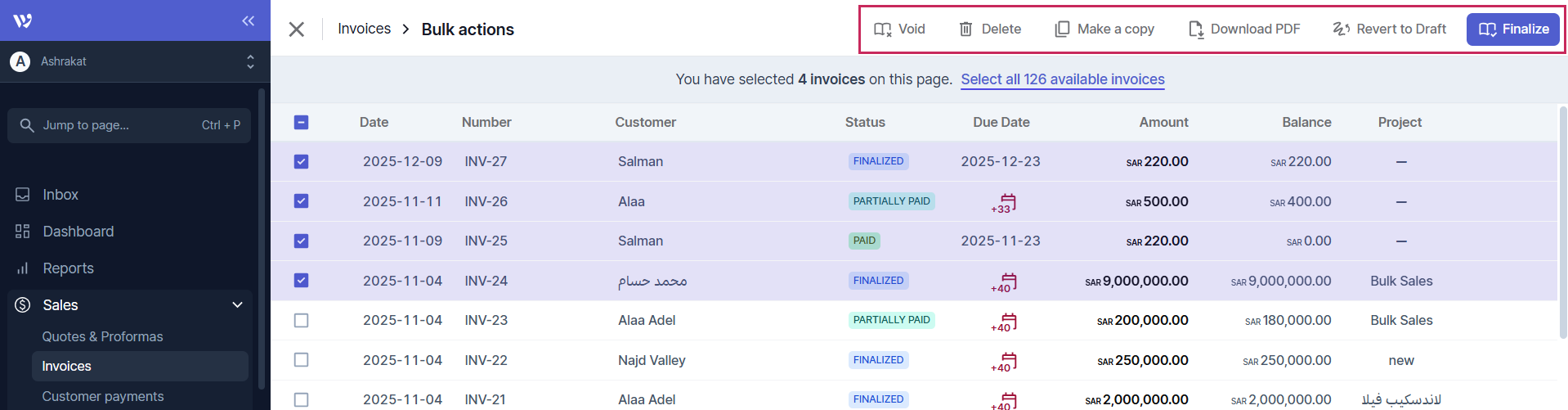Click the sidebar vertical scrollbar
Image resolution: width=1568 pixels, height=410 pixels.
coord(262,237)
